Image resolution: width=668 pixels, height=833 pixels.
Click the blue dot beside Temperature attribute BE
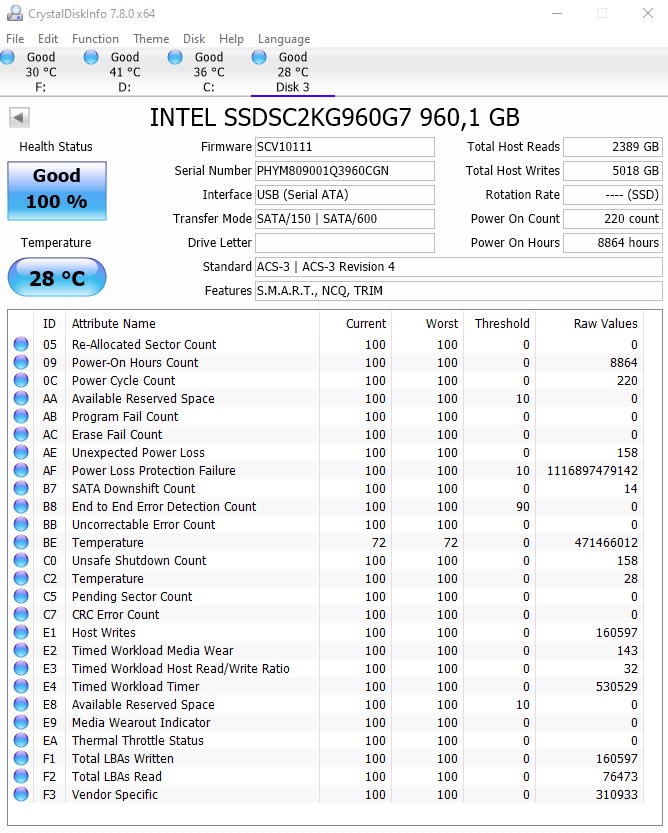[22, 543]
